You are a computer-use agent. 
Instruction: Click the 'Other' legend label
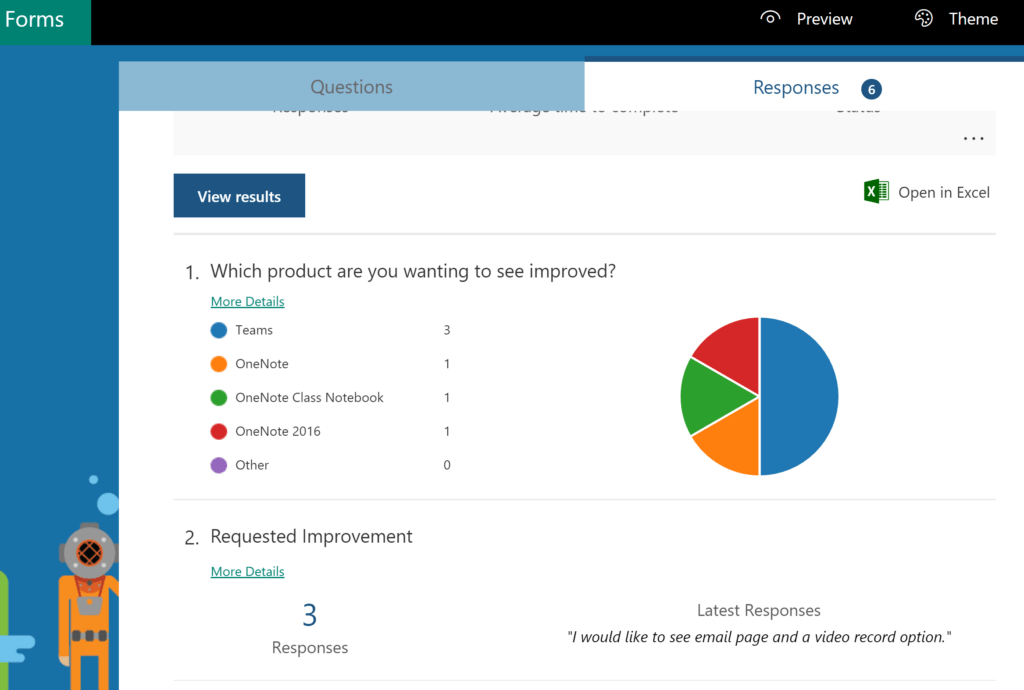252,465
